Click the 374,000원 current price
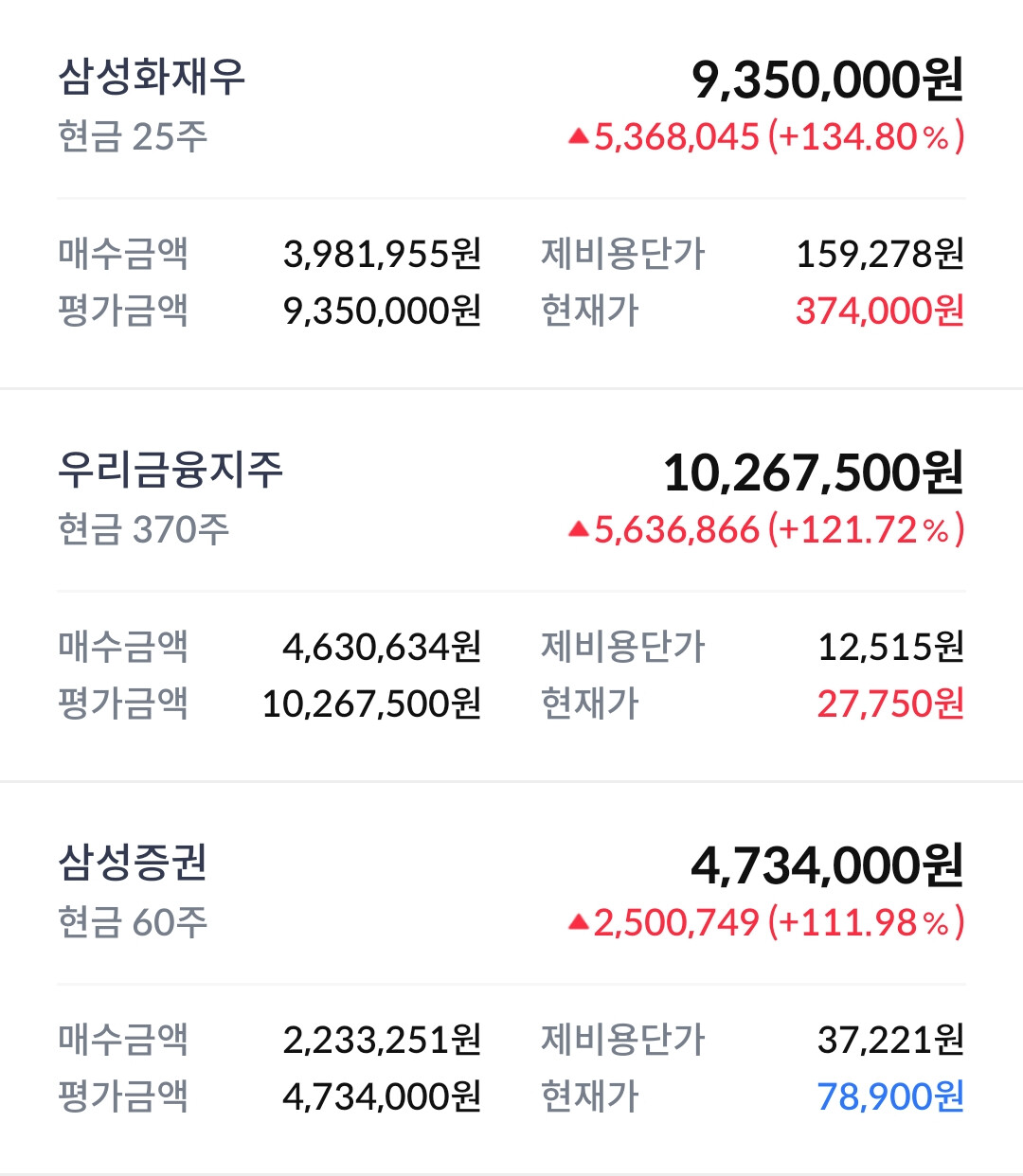Screen dimensions: 1023x1176 (x=879, y=311)
